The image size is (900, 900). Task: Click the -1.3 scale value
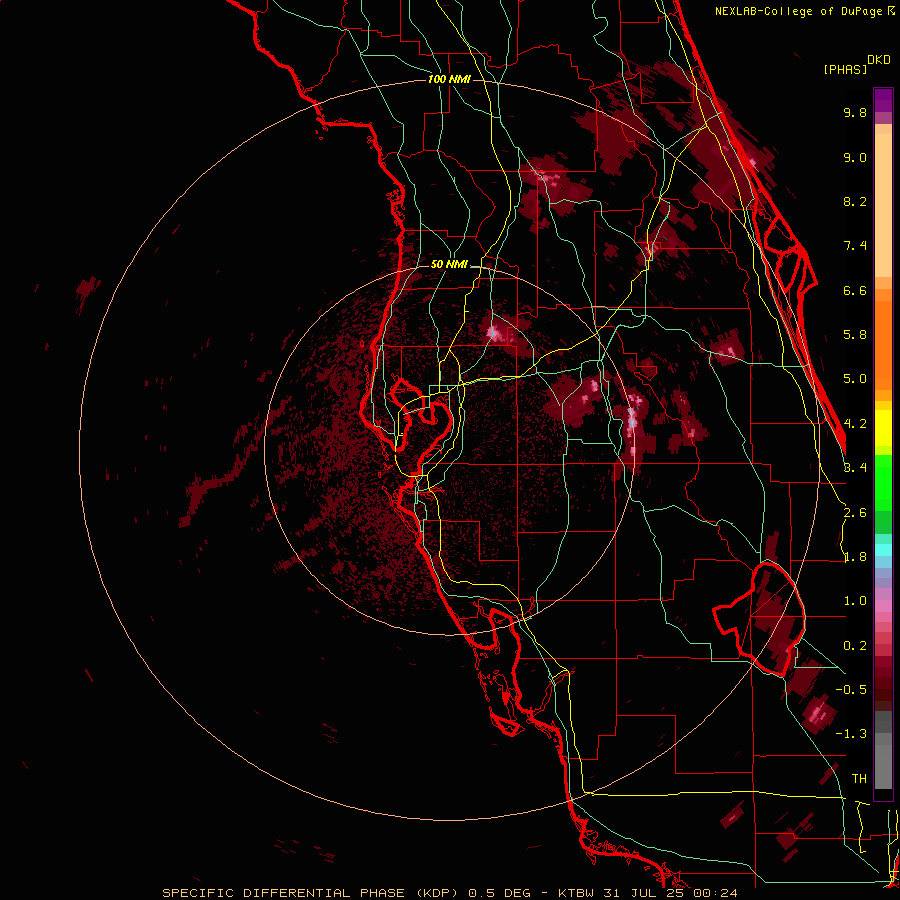click(851, 734)
